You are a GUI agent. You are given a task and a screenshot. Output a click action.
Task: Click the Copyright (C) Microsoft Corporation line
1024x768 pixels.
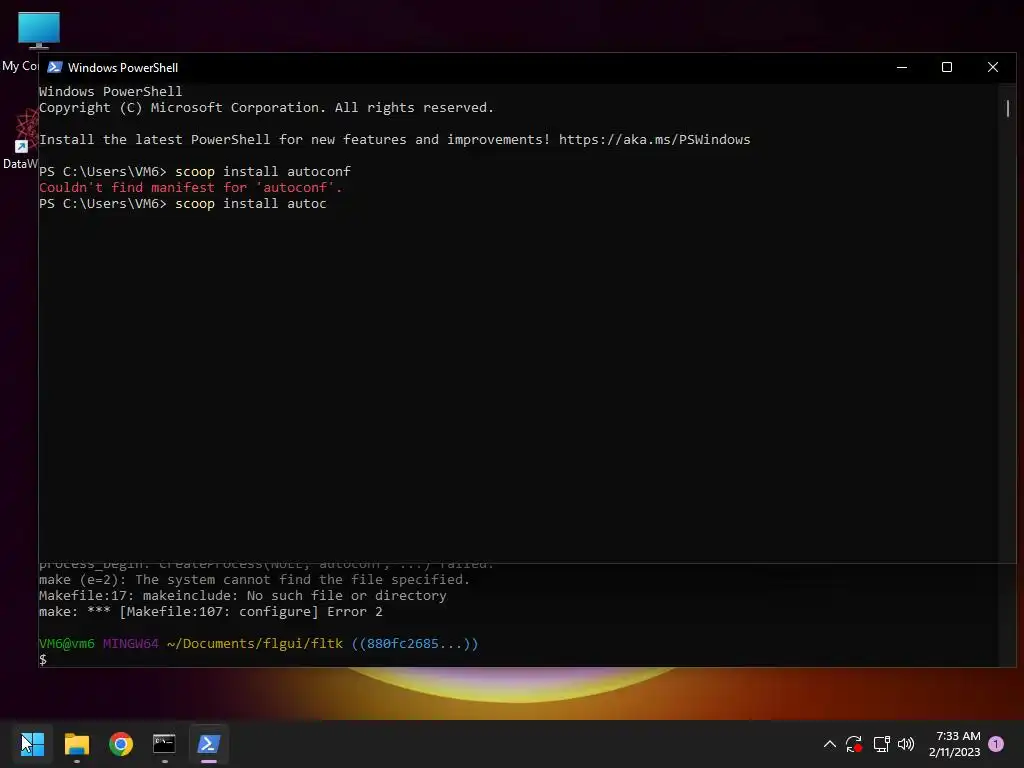266,108
